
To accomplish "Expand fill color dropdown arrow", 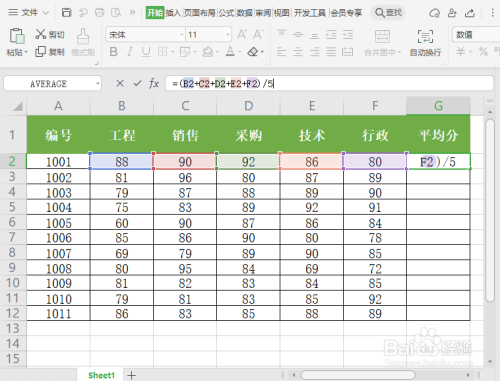I will pos(217,52).
